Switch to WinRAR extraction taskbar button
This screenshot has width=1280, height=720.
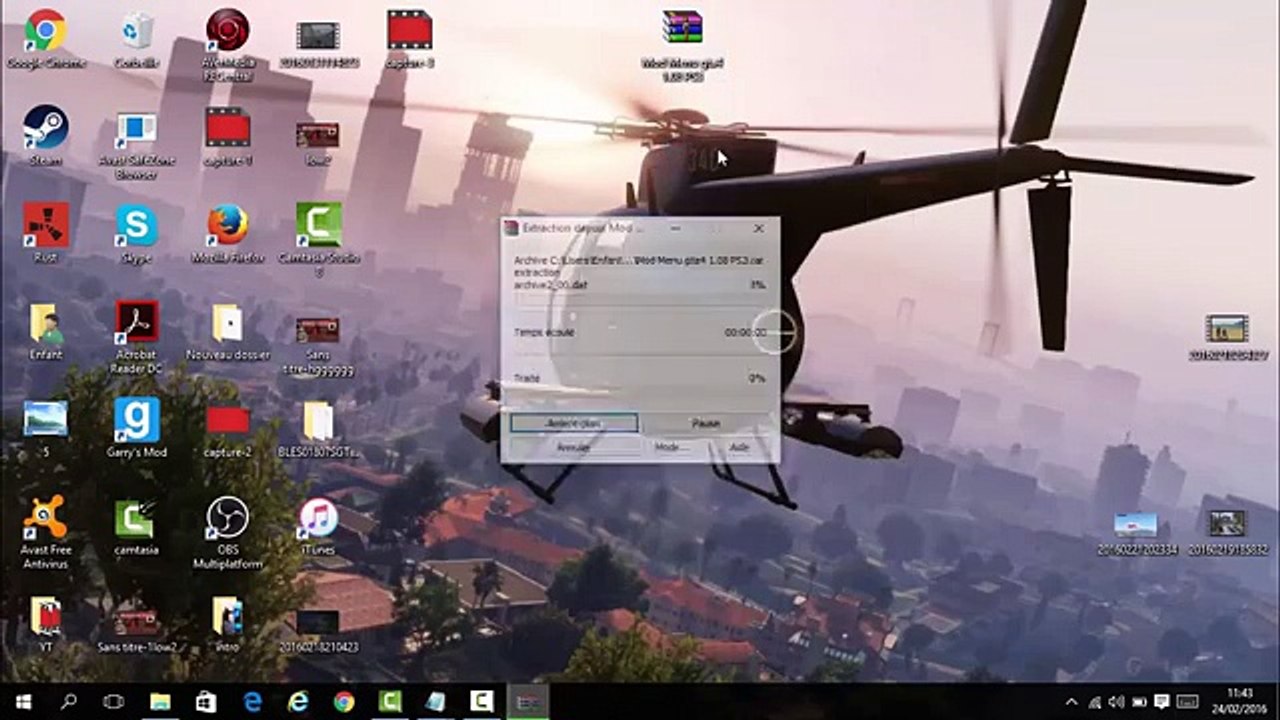pos(528,702)
